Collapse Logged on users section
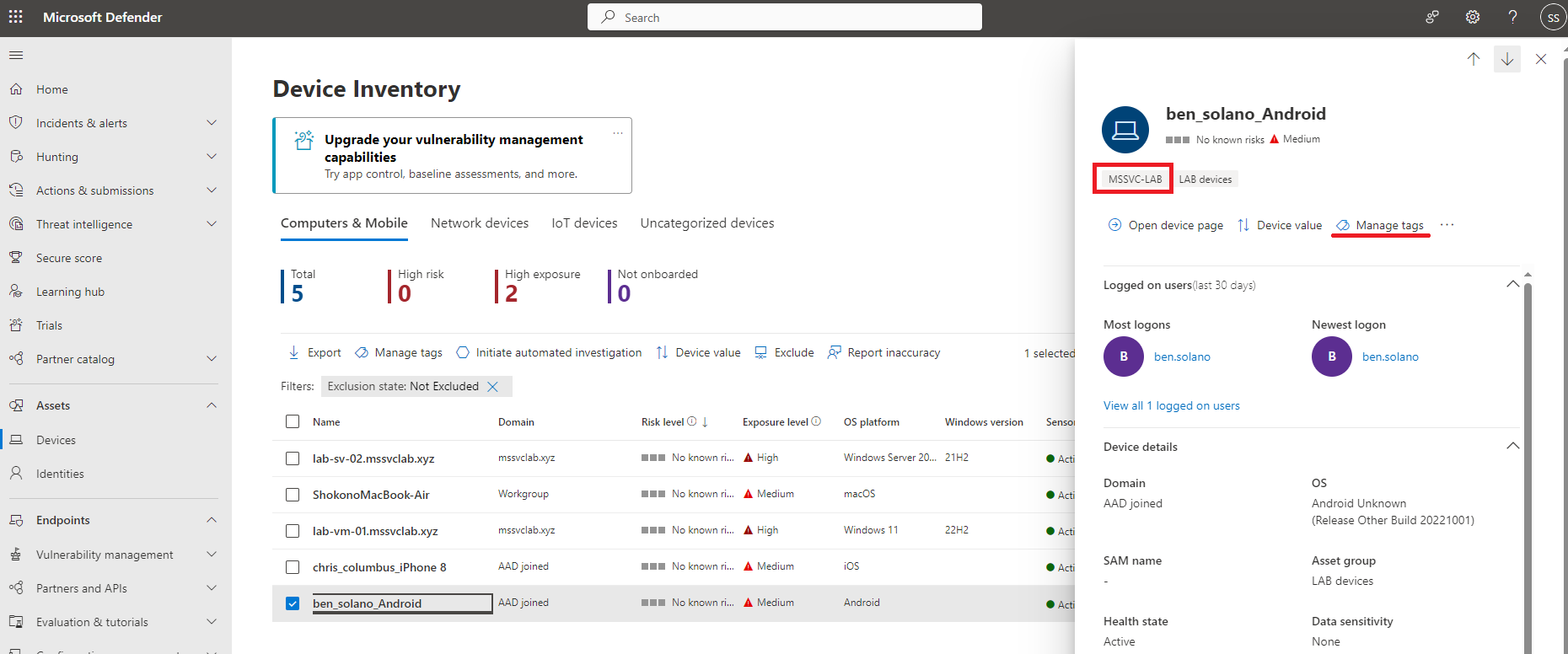 coord(1513,285)
